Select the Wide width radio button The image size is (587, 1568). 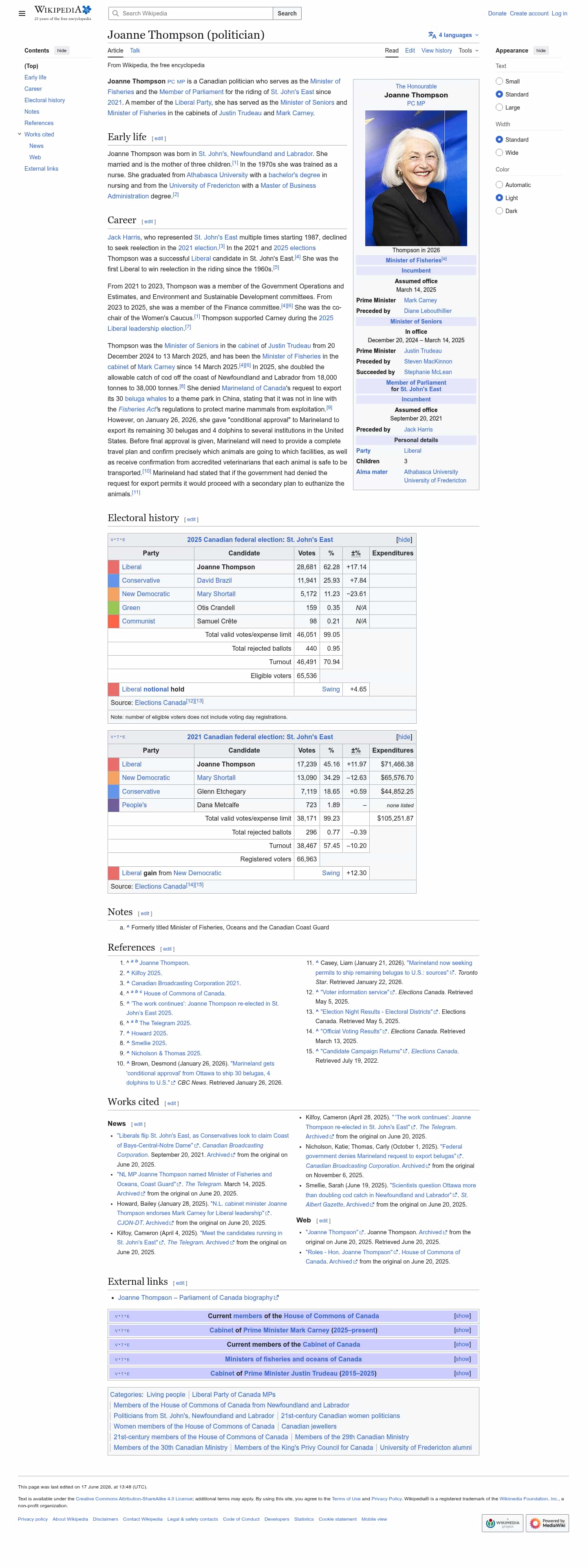(x=499, y=152)
